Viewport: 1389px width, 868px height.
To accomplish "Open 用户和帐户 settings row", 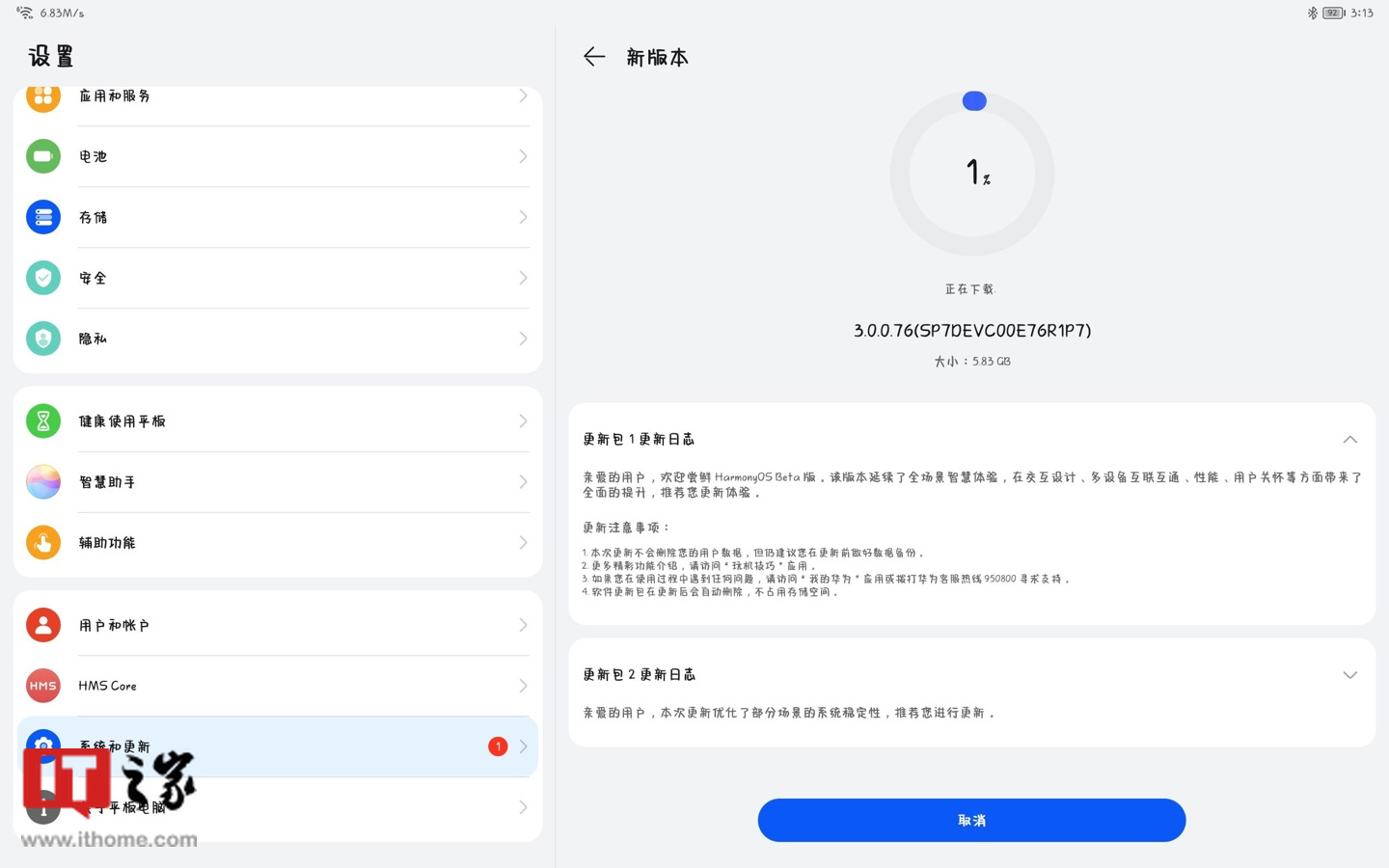I will (x=278, y=625).
